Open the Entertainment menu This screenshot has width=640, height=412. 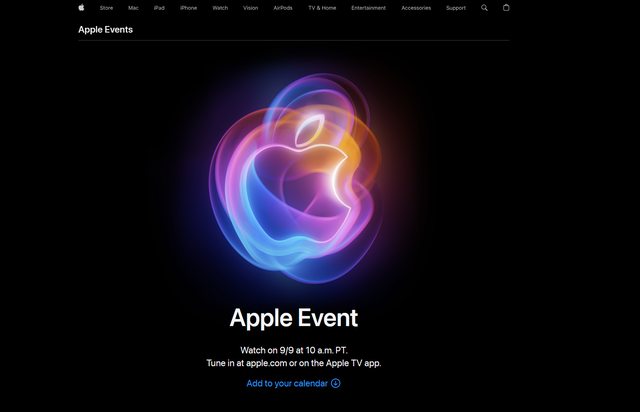pos(369,8)
